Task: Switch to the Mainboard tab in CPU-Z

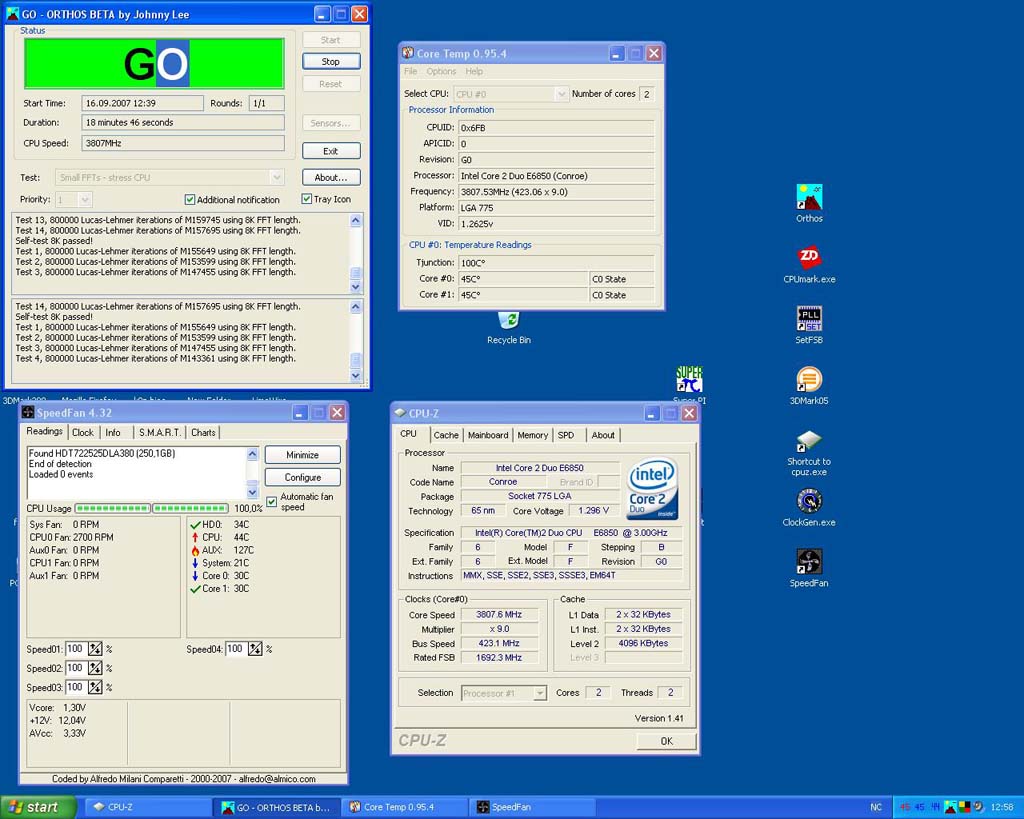Action: tap(488, 435)
